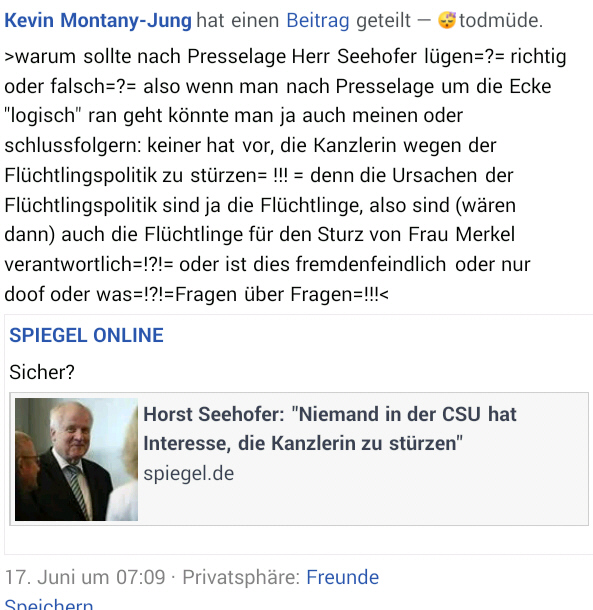The width and height of the screenshot is (593, 610).
Task: Open Kevin Montany-Jung's profile
Action: (98, 20)
